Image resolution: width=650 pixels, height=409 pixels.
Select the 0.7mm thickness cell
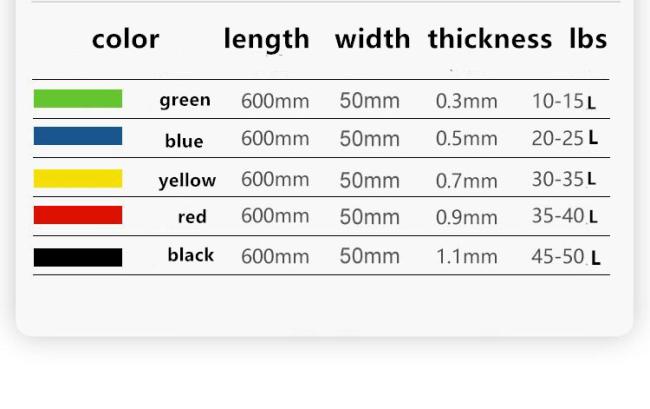tap(466, 181)
